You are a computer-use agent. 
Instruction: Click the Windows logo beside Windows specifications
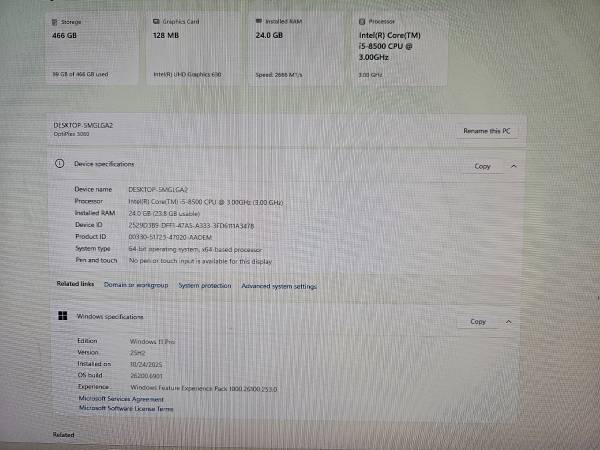[x=63, y=317]
